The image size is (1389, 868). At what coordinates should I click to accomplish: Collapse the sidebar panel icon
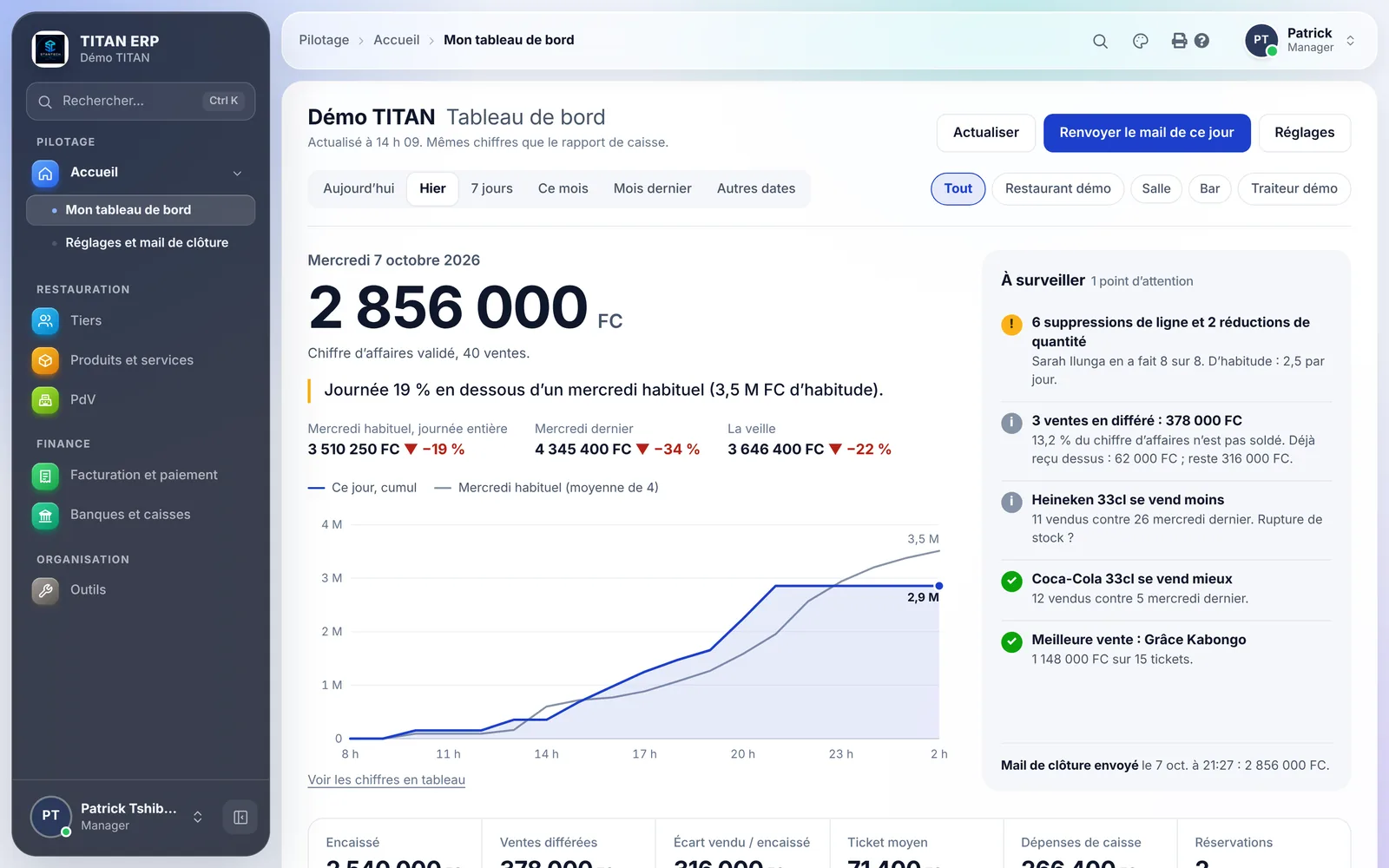(240, 817)
